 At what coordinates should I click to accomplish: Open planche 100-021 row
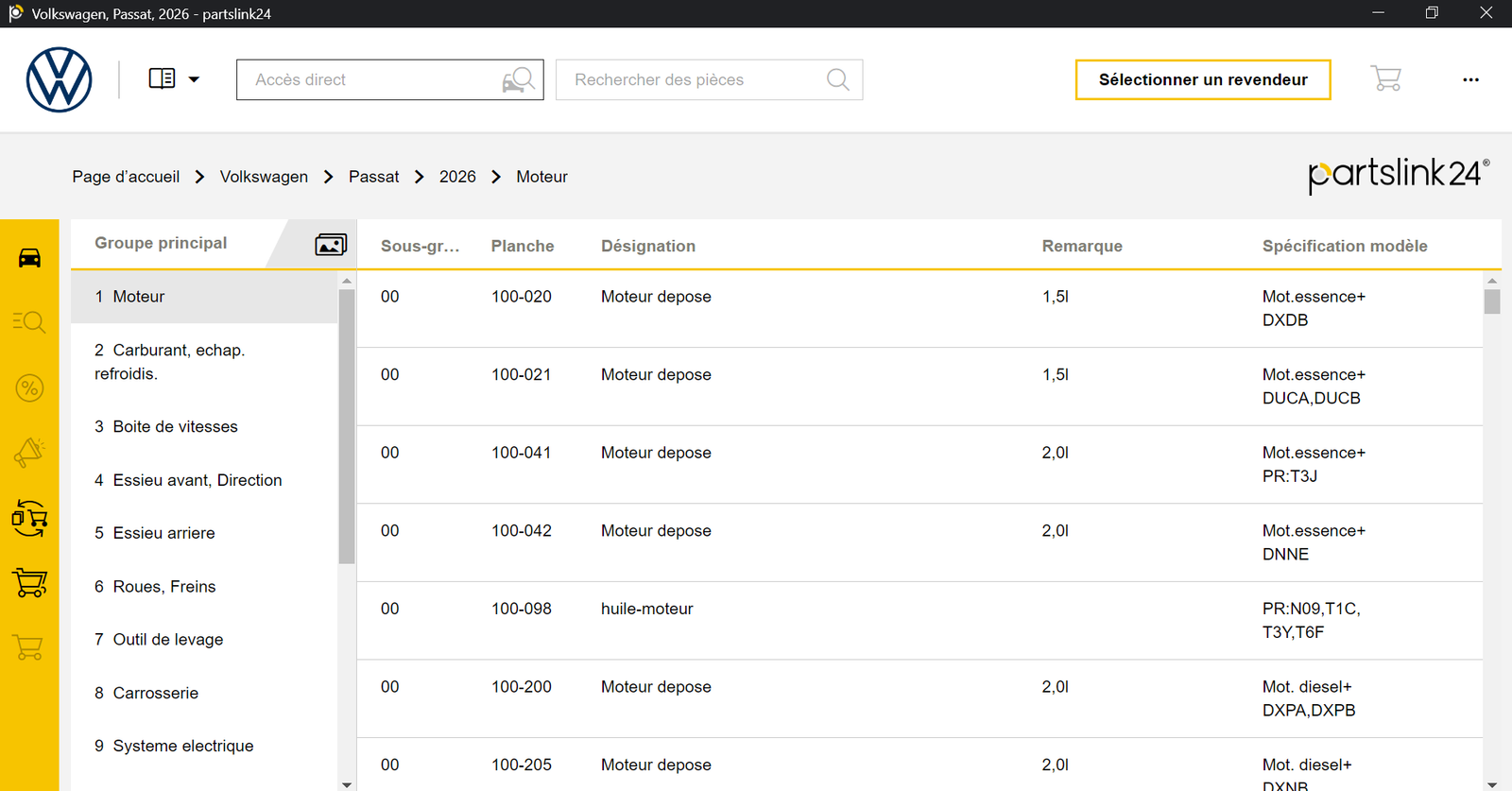pos(919,387)
